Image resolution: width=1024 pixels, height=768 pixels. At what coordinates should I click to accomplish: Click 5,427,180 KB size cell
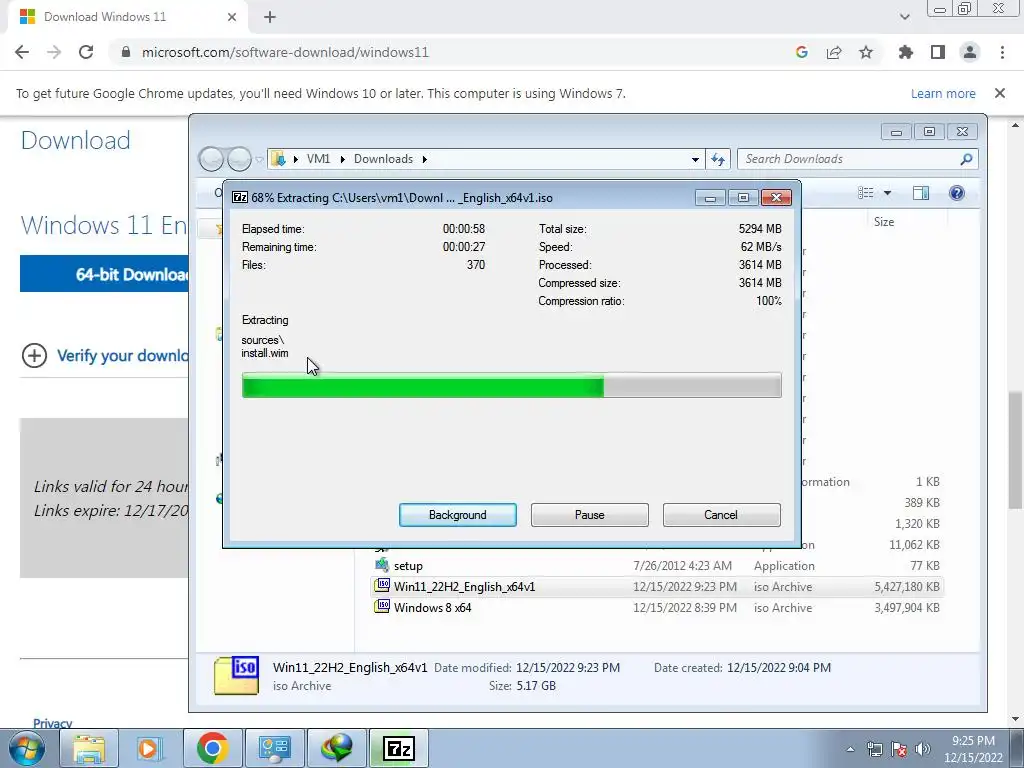906,586
